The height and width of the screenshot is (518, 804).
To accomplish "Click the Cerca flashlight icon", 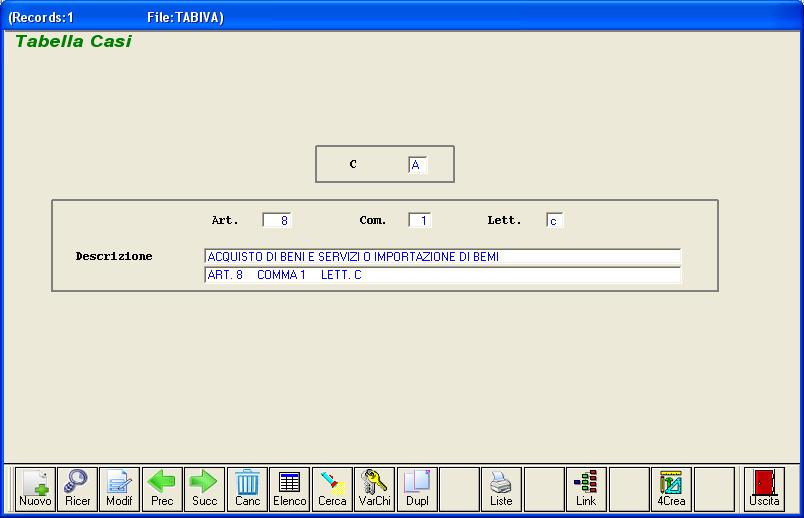I will [x=332, y=489].
